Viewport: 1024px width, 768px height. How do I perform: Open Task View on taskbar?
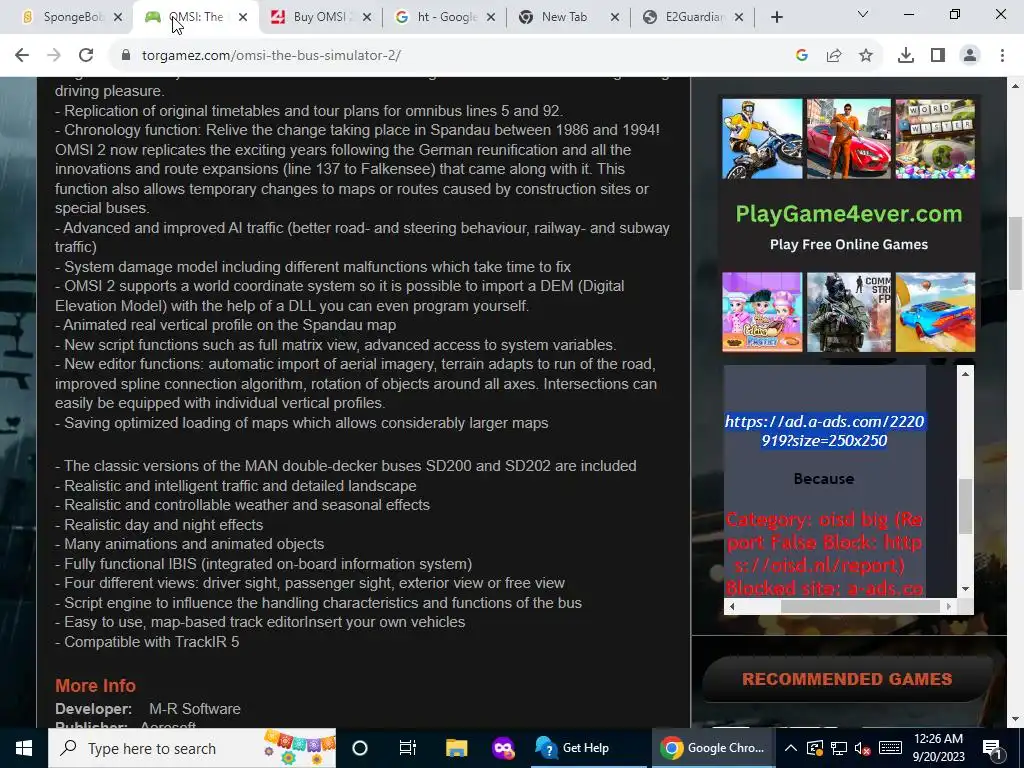(408, 748)
